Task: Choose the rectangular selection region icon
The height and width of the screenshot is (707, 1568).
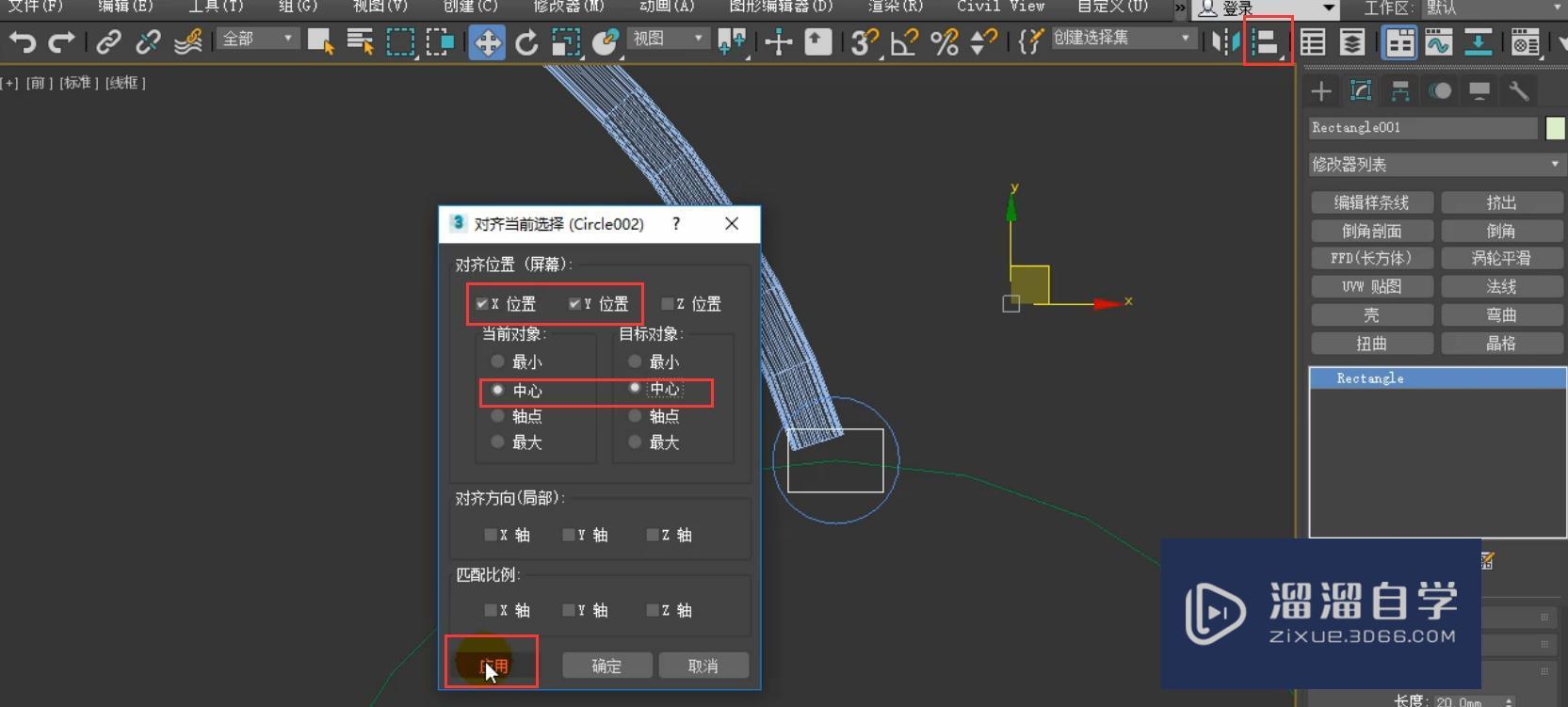Action: [x=400, y=42]
